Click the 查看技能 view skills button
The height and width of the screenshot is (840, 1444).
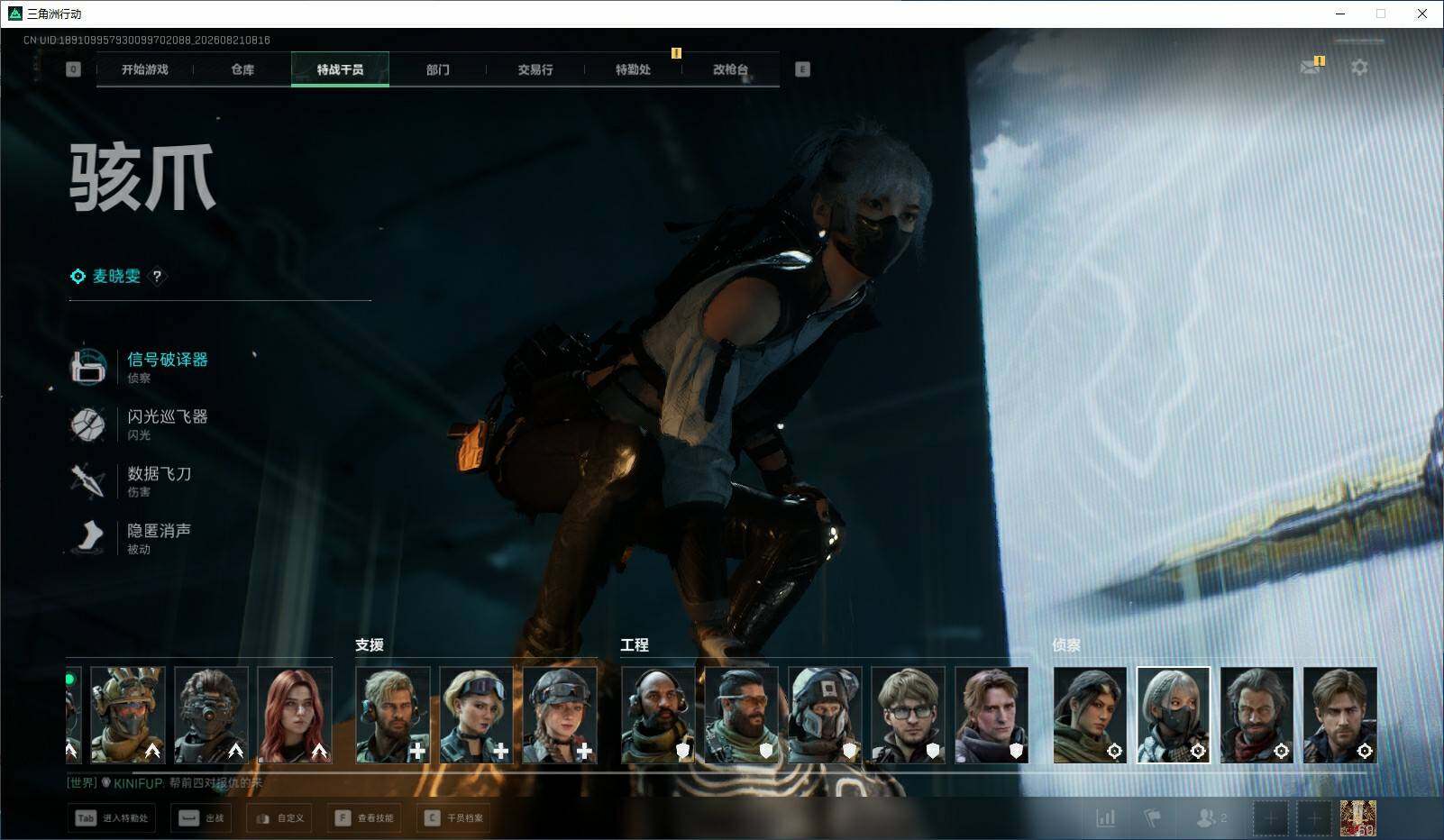click(x=364, y=818)
